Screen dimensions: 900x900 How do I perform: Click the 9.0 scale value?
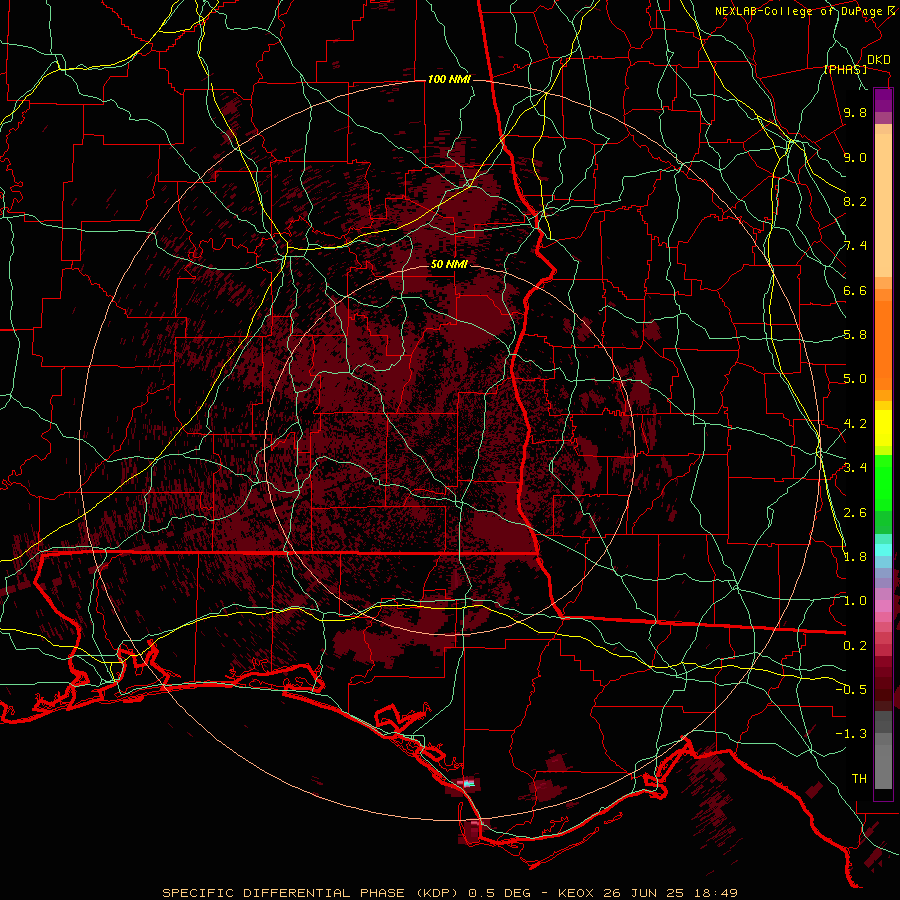pyautogui.click(x=855, y=157)
